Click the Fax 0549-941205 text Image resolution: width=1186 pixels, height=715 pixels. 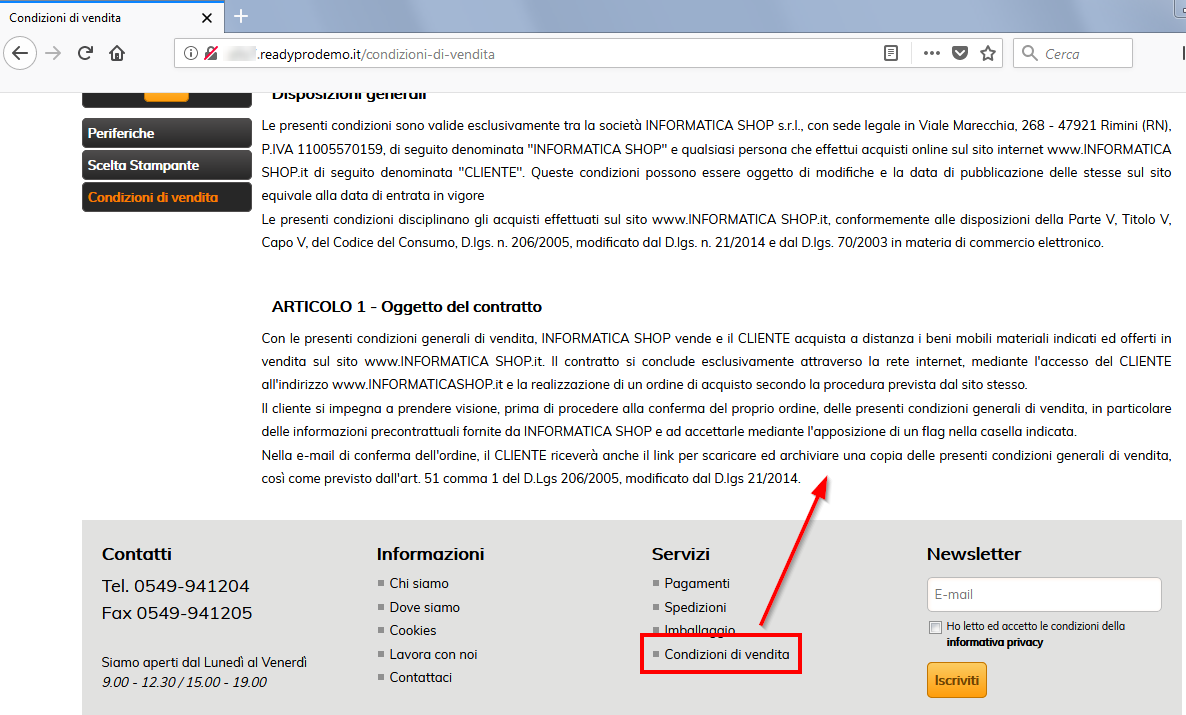click(177, 613)
